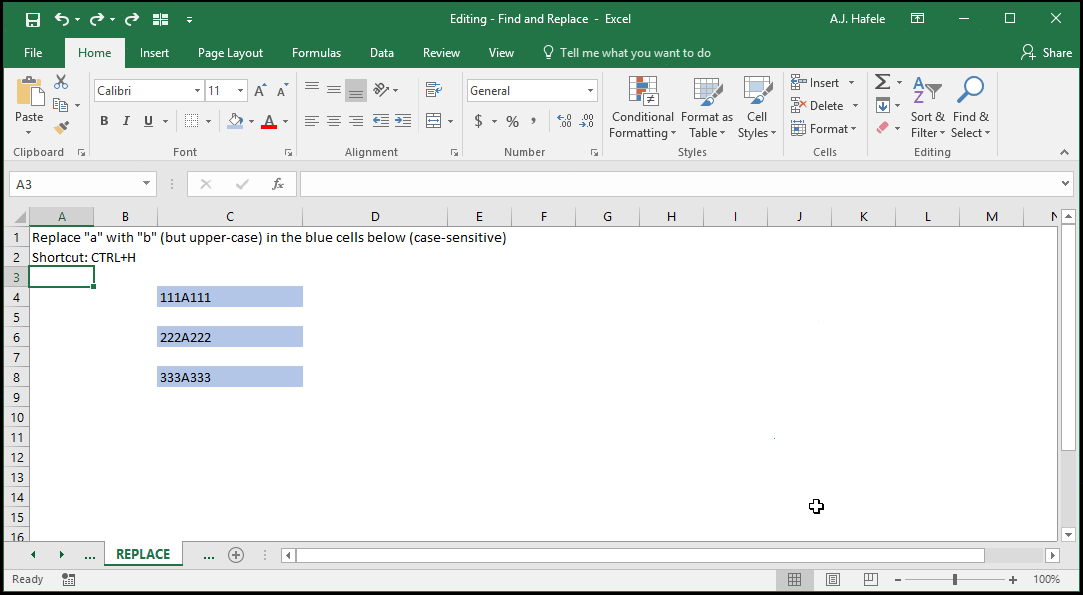Decrease font size with small A icon
The width and height of the screenshot is (1083, 595).
(x=282, y=91)
